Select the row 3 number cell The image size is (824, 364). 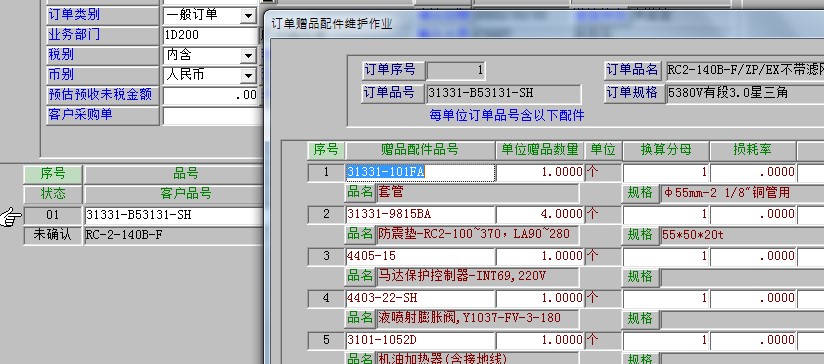coord(326,256)
